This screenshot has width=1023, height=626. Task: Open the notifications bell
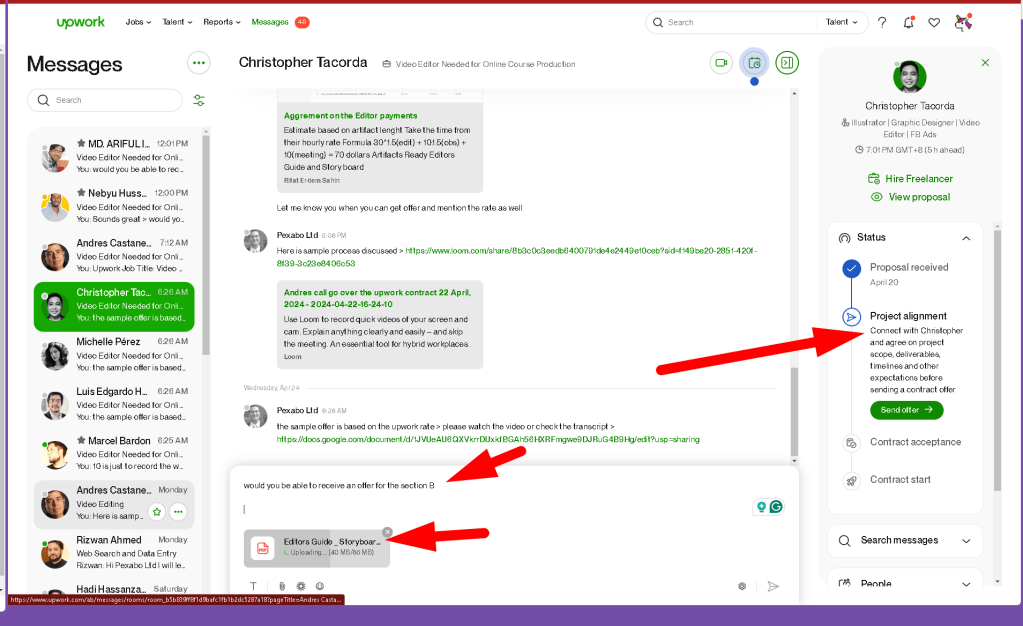[908, 22]
